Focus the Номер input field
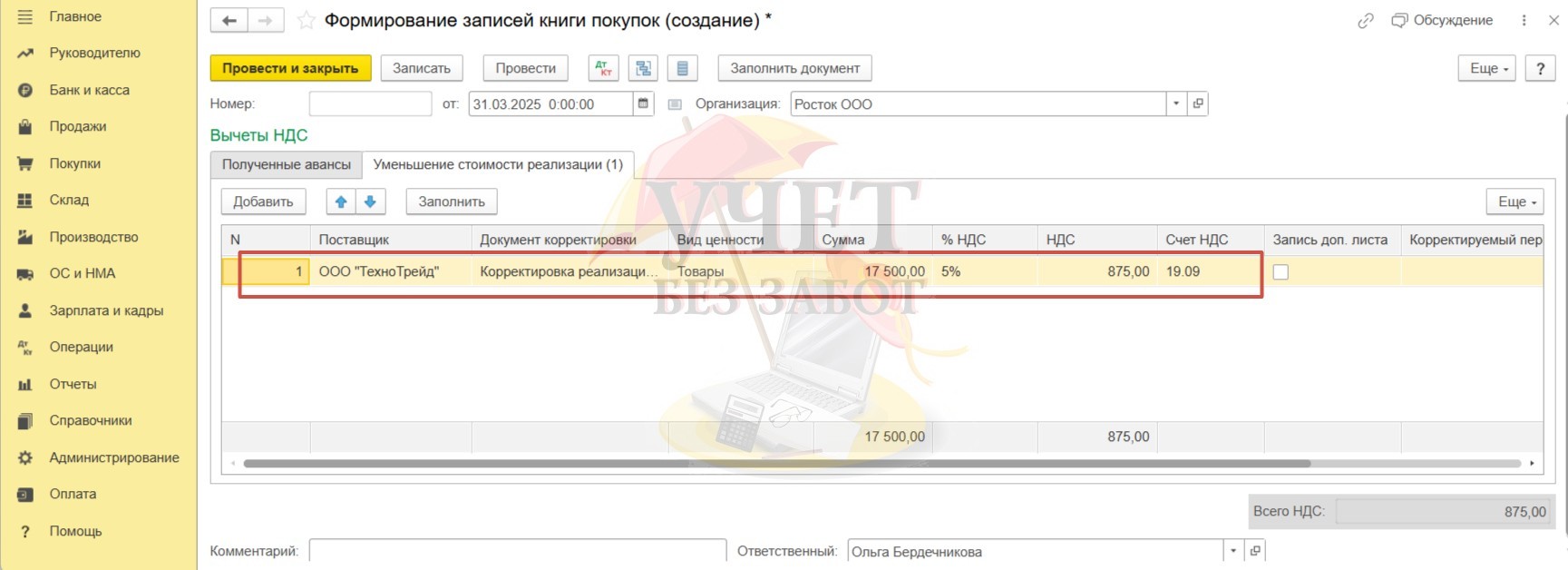The width and height of the screenshot is (1568, 570). pyautogui.click(x=370, y=103)
